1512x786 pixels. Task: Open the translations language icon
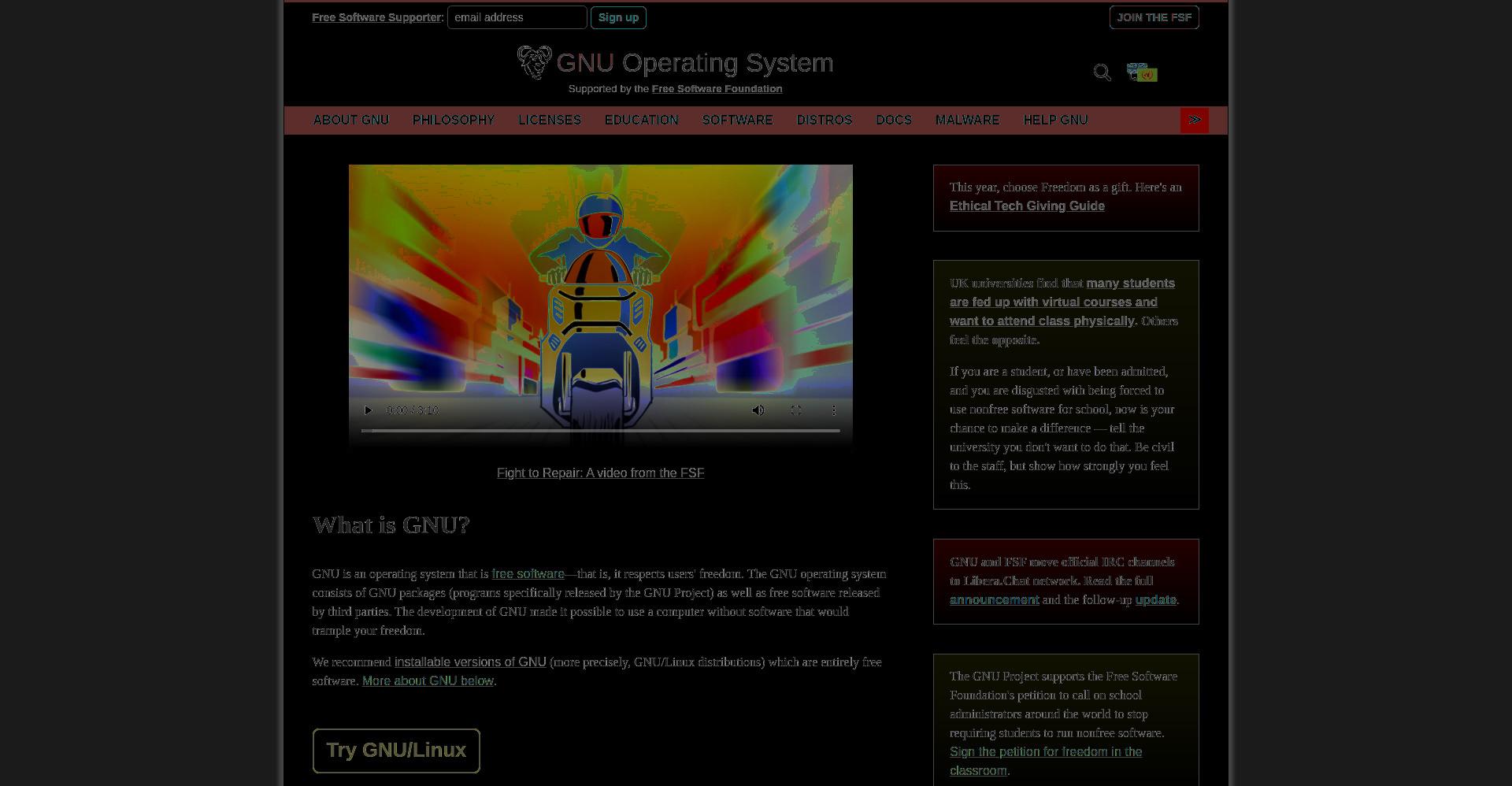[1142, 72]
